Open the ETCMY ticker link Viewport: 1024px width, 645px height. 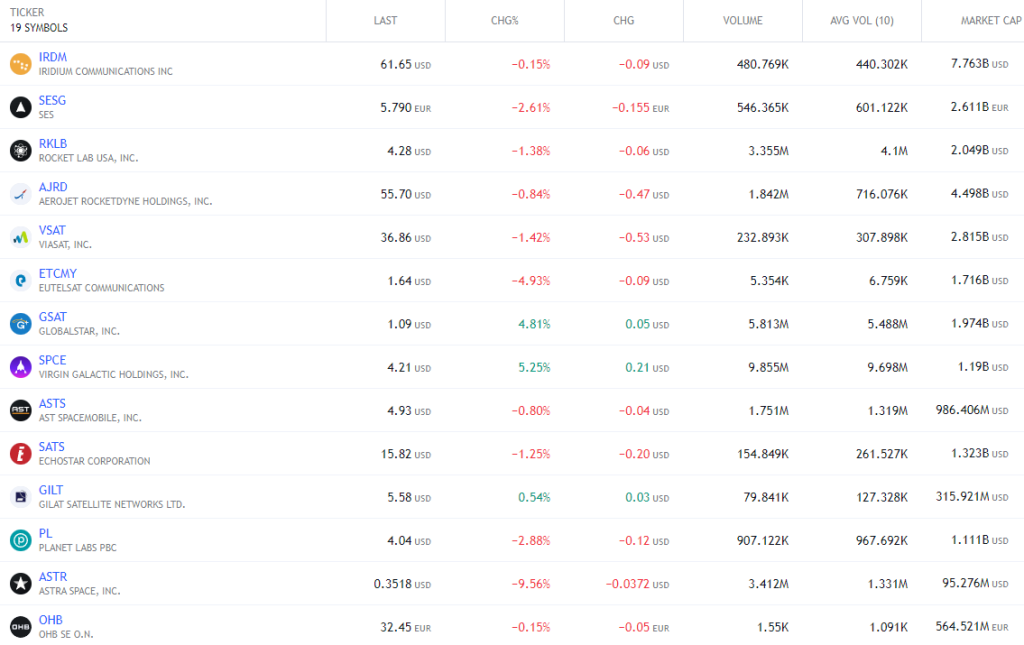click(x=57, y=274)
